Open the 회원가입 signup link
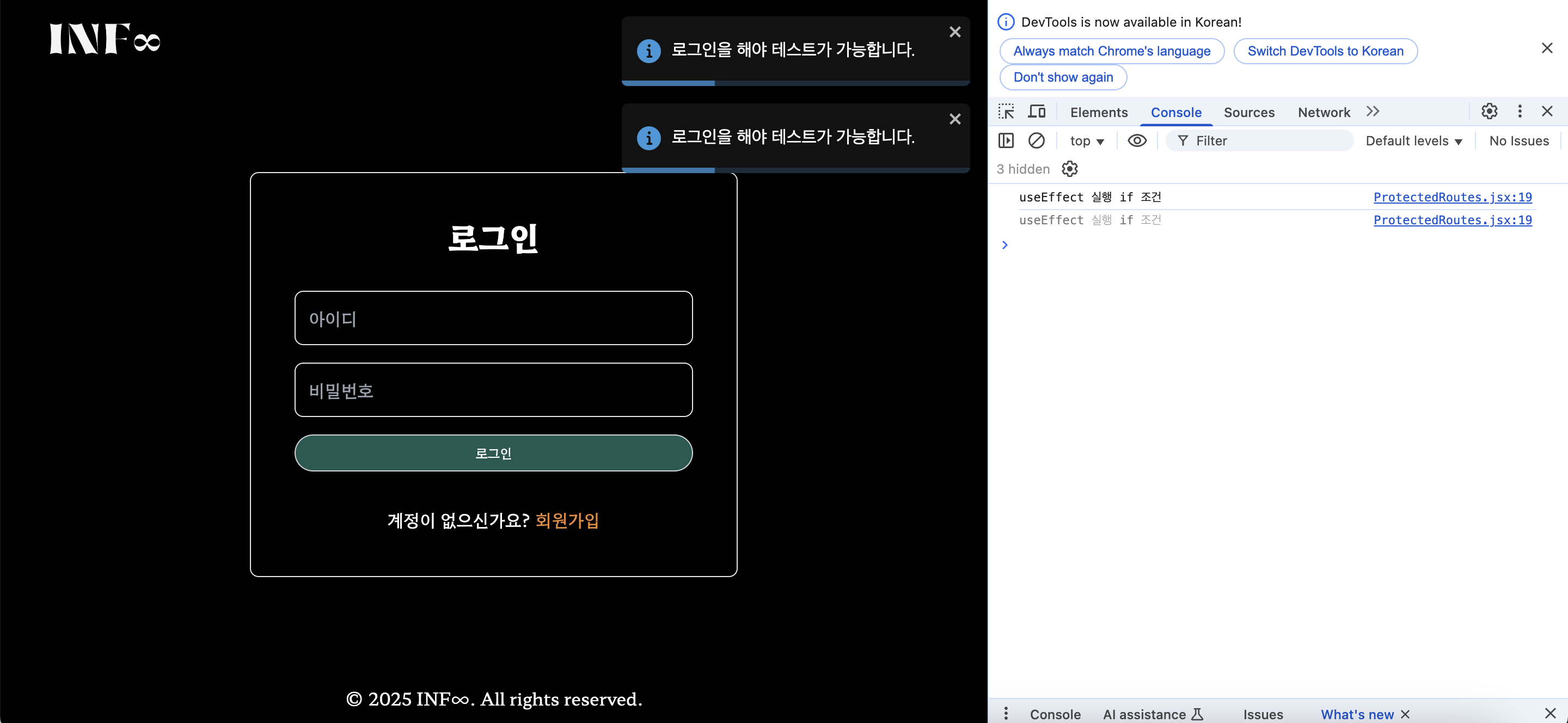 (x=567, y=520)
